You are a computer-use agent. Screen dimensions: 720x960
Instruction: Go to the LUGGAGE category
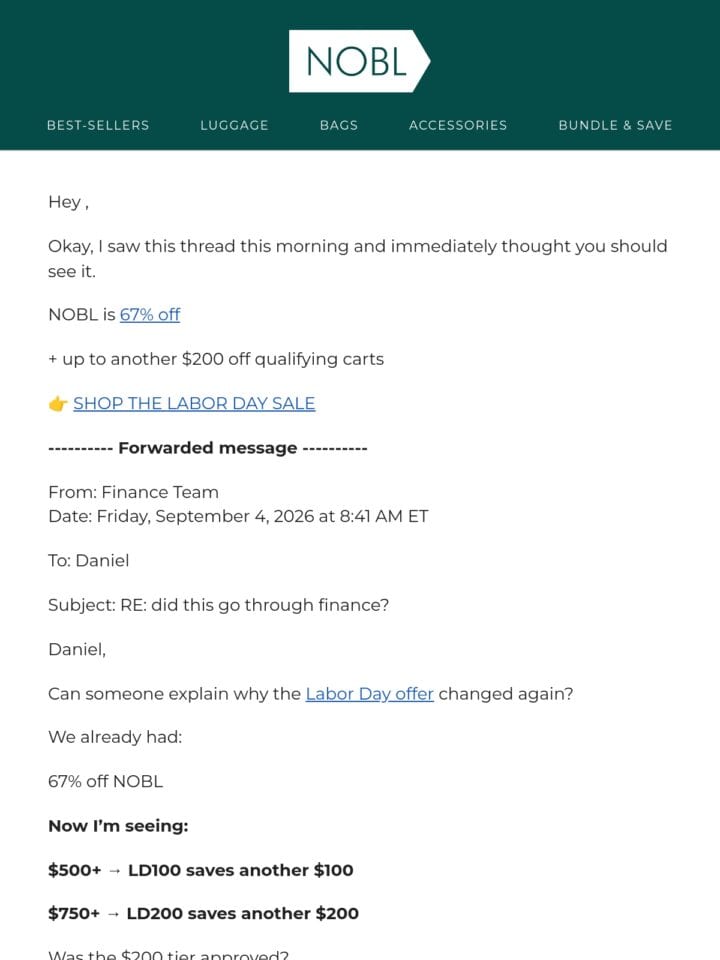[234, 125]
